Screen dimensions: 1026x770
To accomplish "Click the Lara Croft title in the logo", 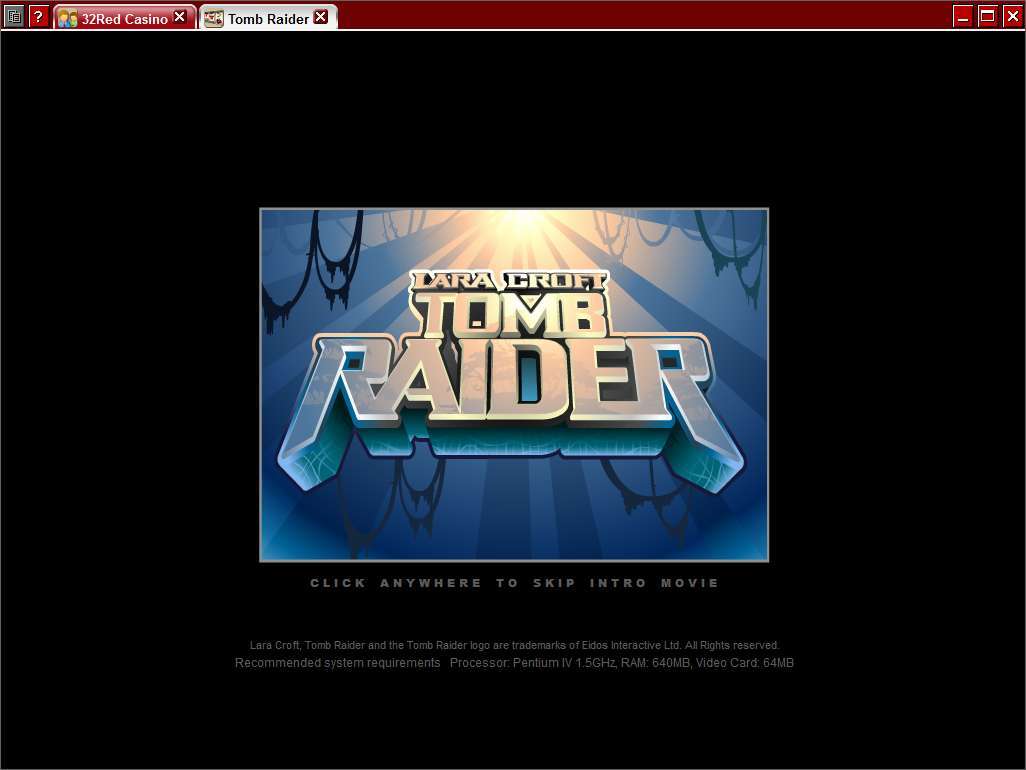I will (x=509, y=281).
